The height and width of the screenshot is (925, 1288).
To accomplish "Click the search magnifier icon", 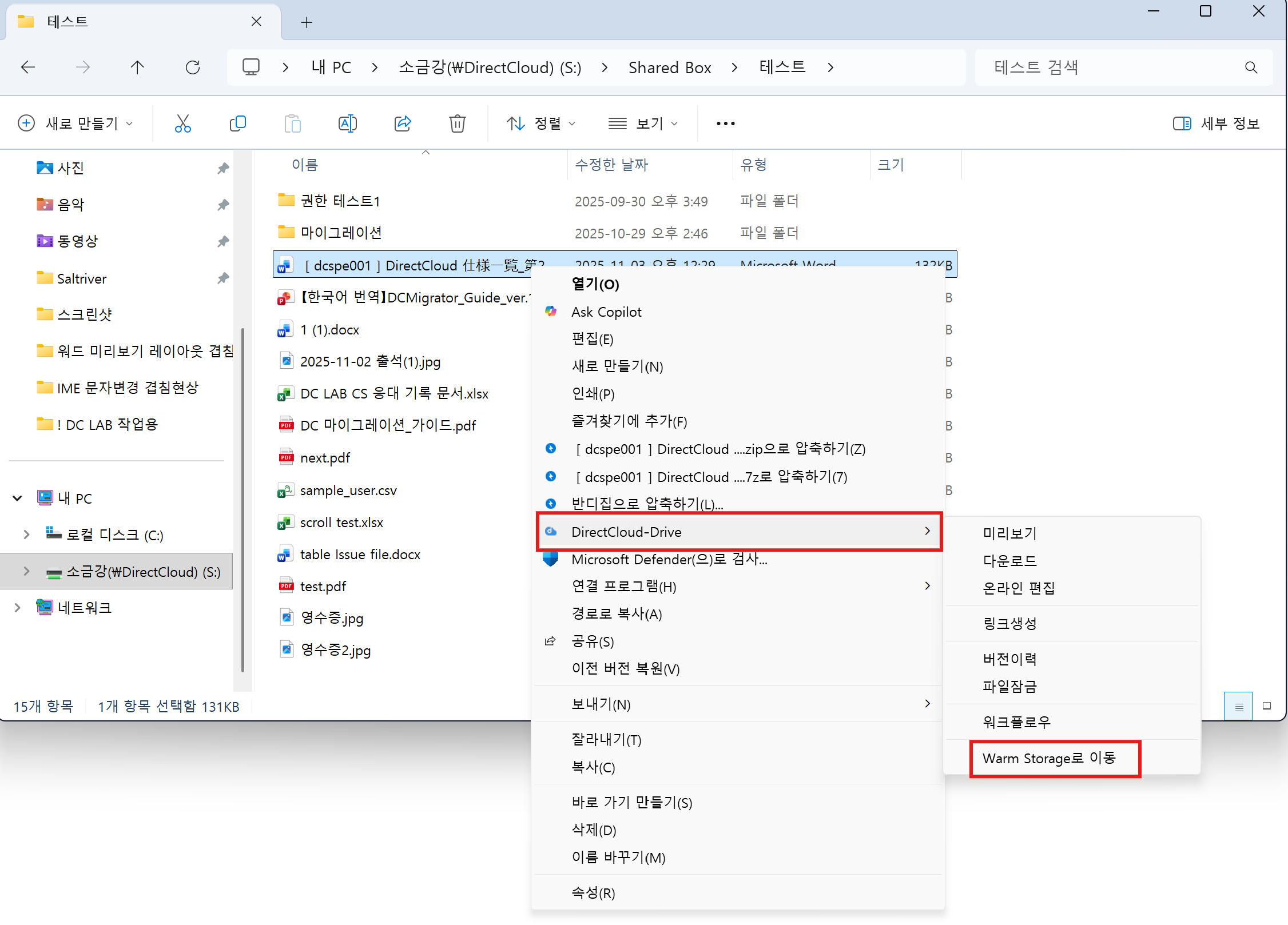I will point(1251,67).
